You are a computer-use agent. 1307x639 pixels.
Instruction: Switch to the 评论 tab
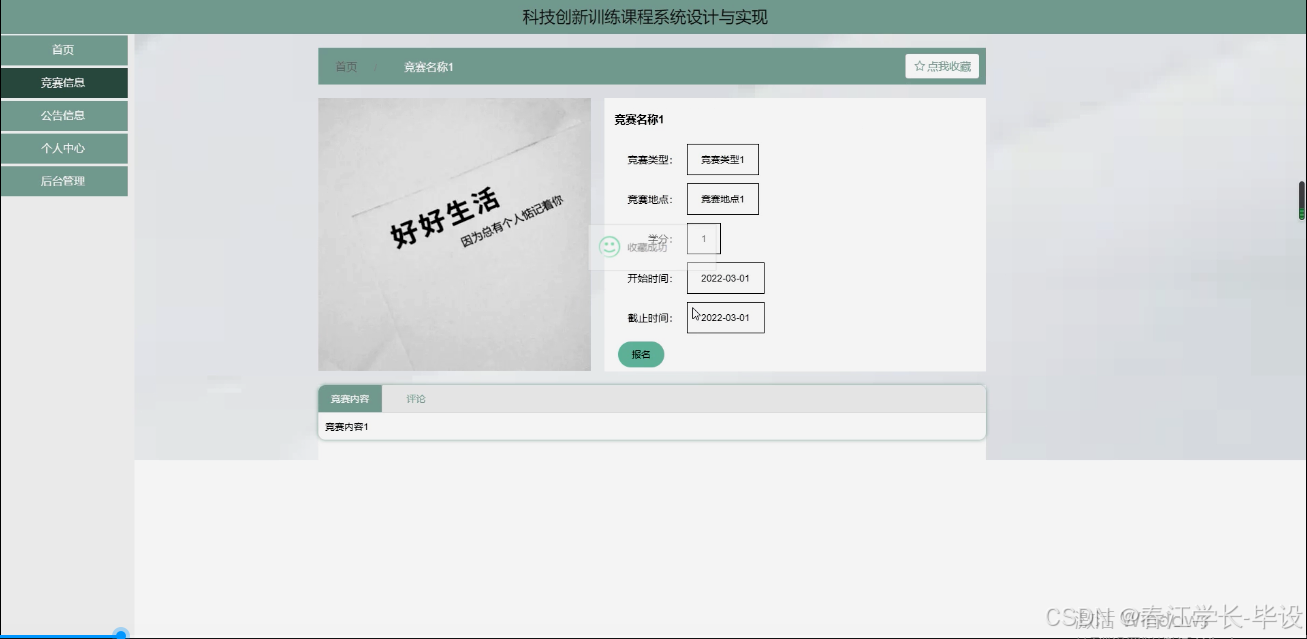pyautogui.click(x=416, y=399)
